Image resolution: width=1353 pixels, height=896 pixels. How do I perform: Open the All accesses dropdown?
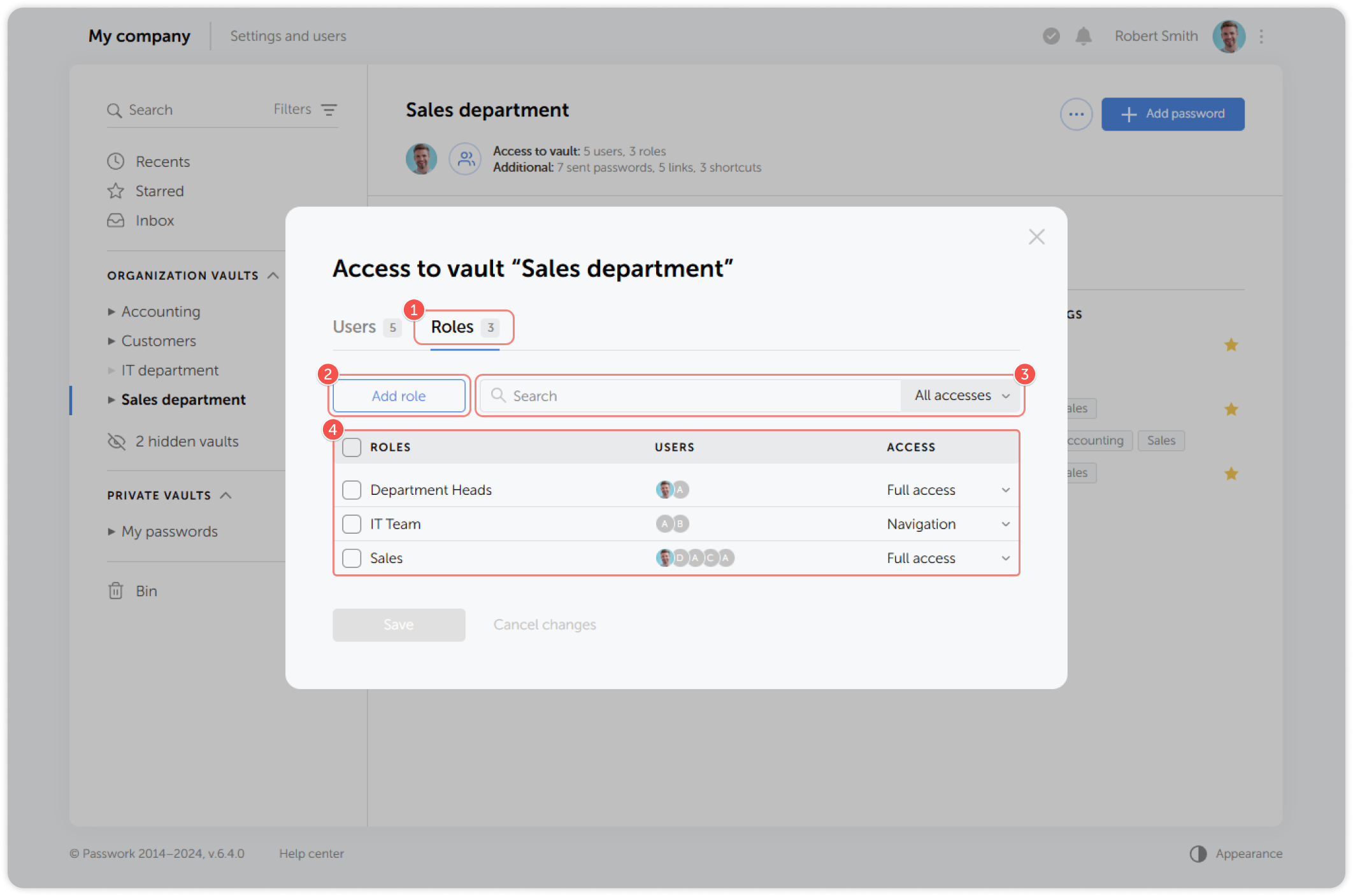coord(959,395)
